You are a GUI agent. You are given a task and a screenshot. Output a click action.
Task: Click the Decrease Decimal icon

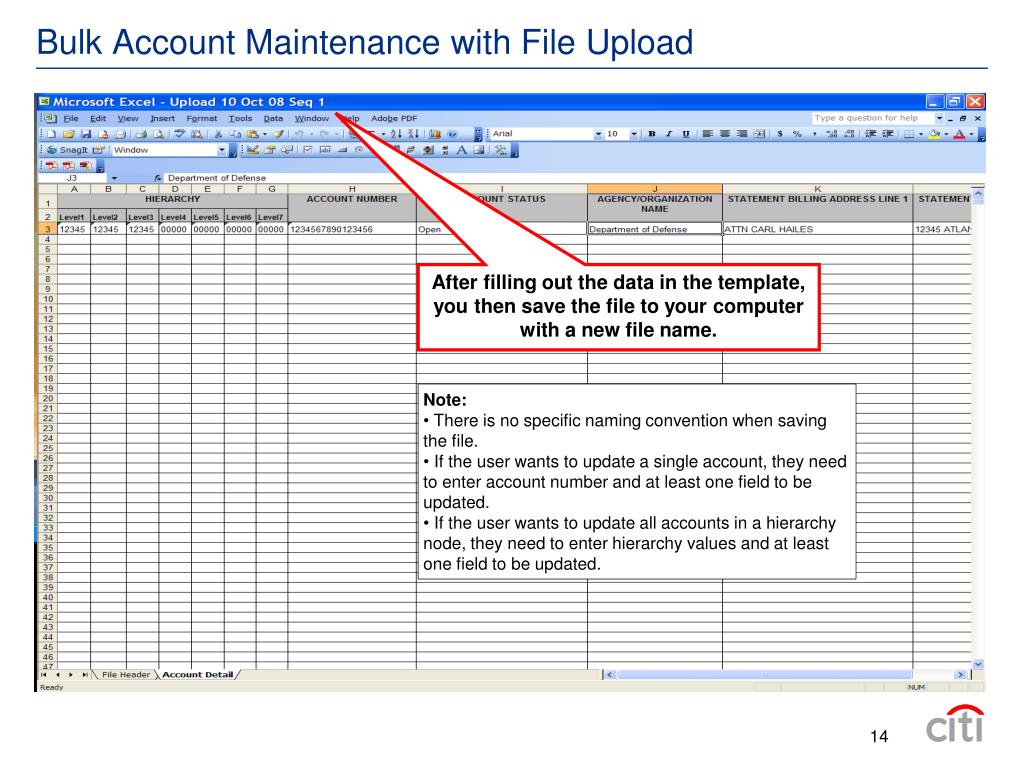[848, 134]
